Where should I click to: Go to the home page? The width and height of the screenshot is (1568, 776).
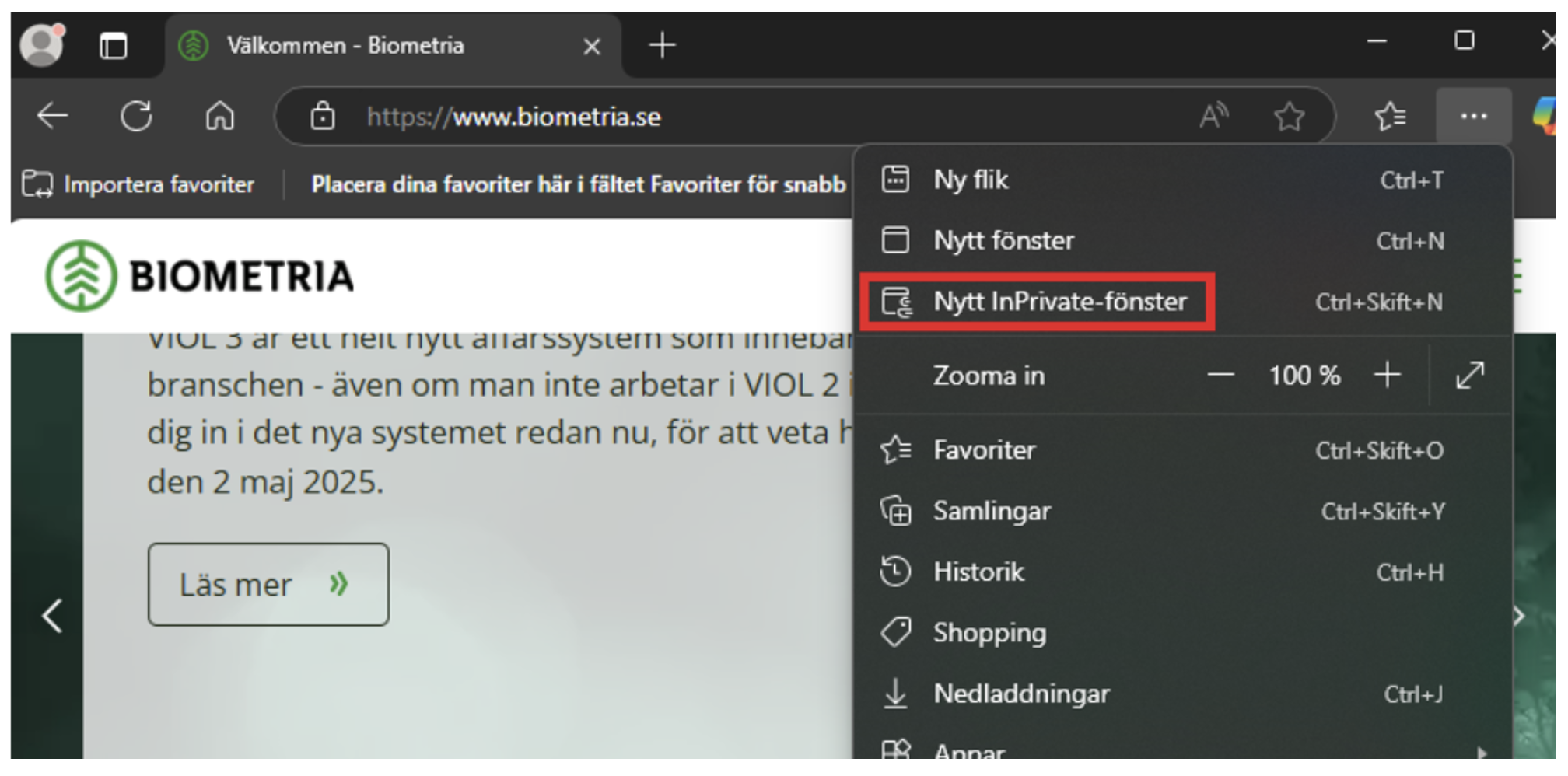pyautogui.click(x=220, y=116)
